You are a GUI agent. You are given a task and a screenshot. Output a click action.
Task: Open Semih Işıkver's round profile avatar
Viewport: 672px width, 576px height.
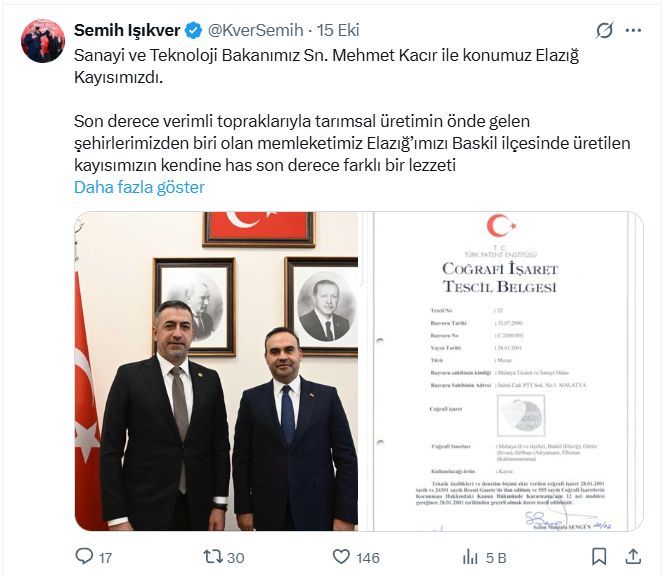(43, 41)
